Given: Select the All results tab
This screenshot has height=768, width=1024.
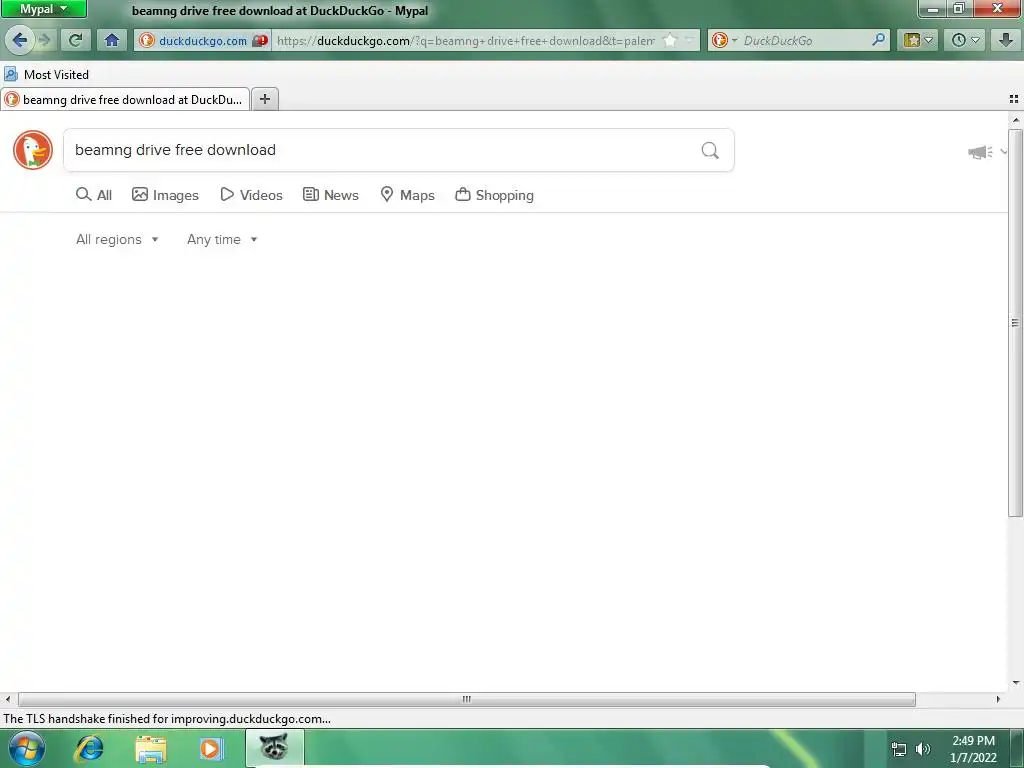Looking at the screenshot, I should (94, 195).
